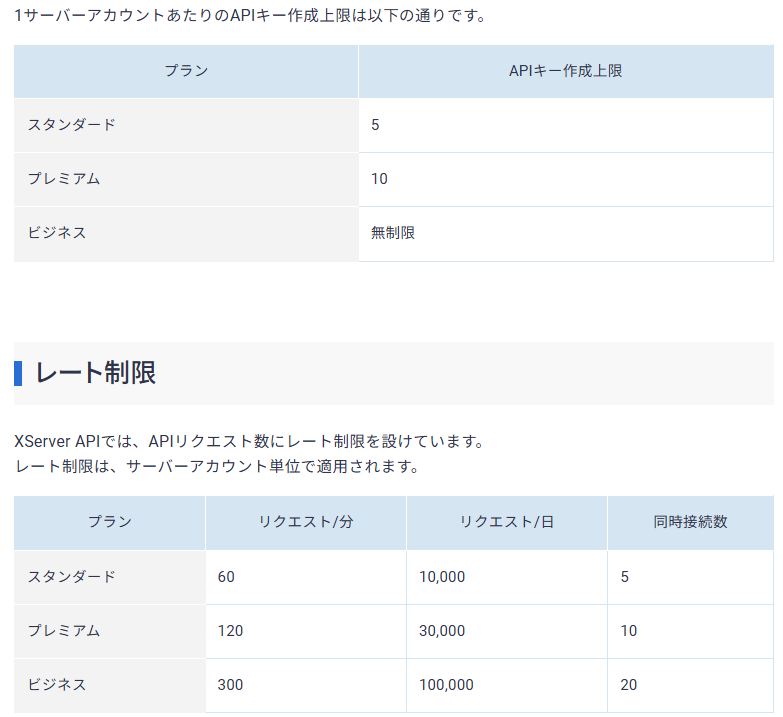Click the 100,000 requests per day cell
Viewport: 783px width, 717px height.
tap(507, 685)
